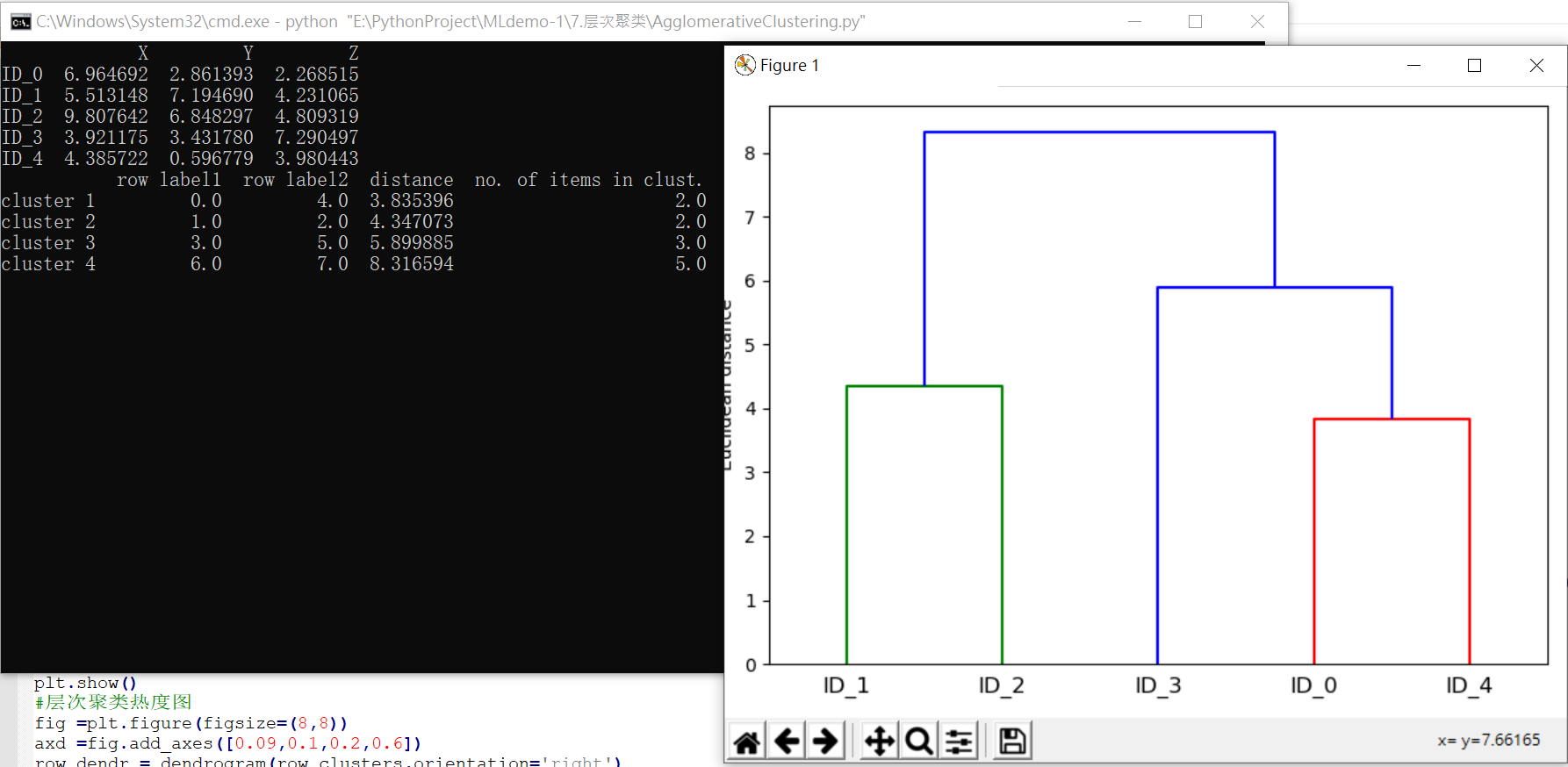1568x767 pixels.
Task: Click y-axis tick label 8
Action: [750, 154]
